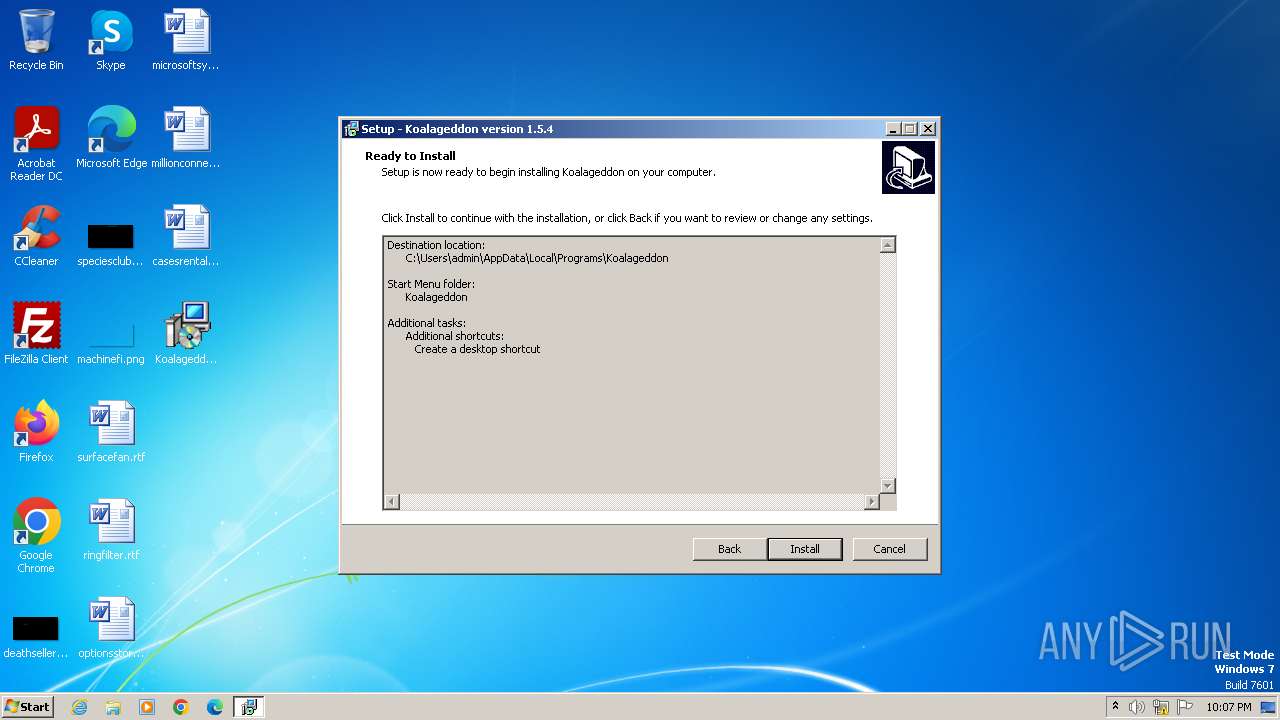Select the deathseller... black file icon

click(36, 637)
